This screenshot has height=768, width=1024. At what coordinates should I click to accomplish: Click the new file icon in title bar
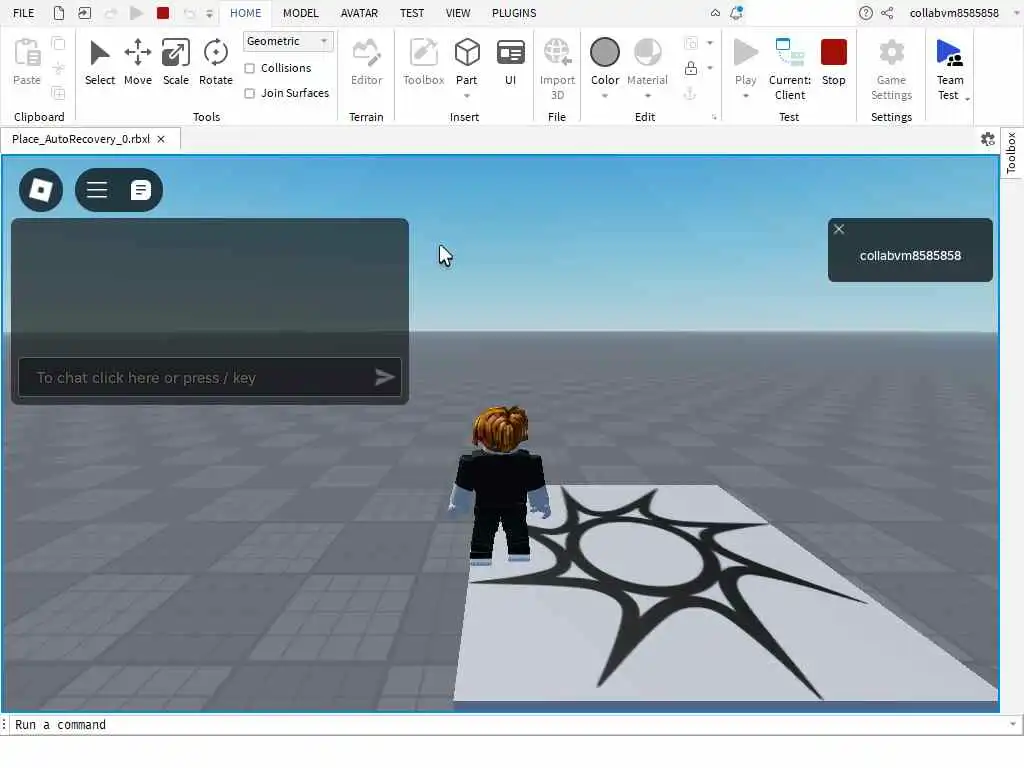point(59,13)
